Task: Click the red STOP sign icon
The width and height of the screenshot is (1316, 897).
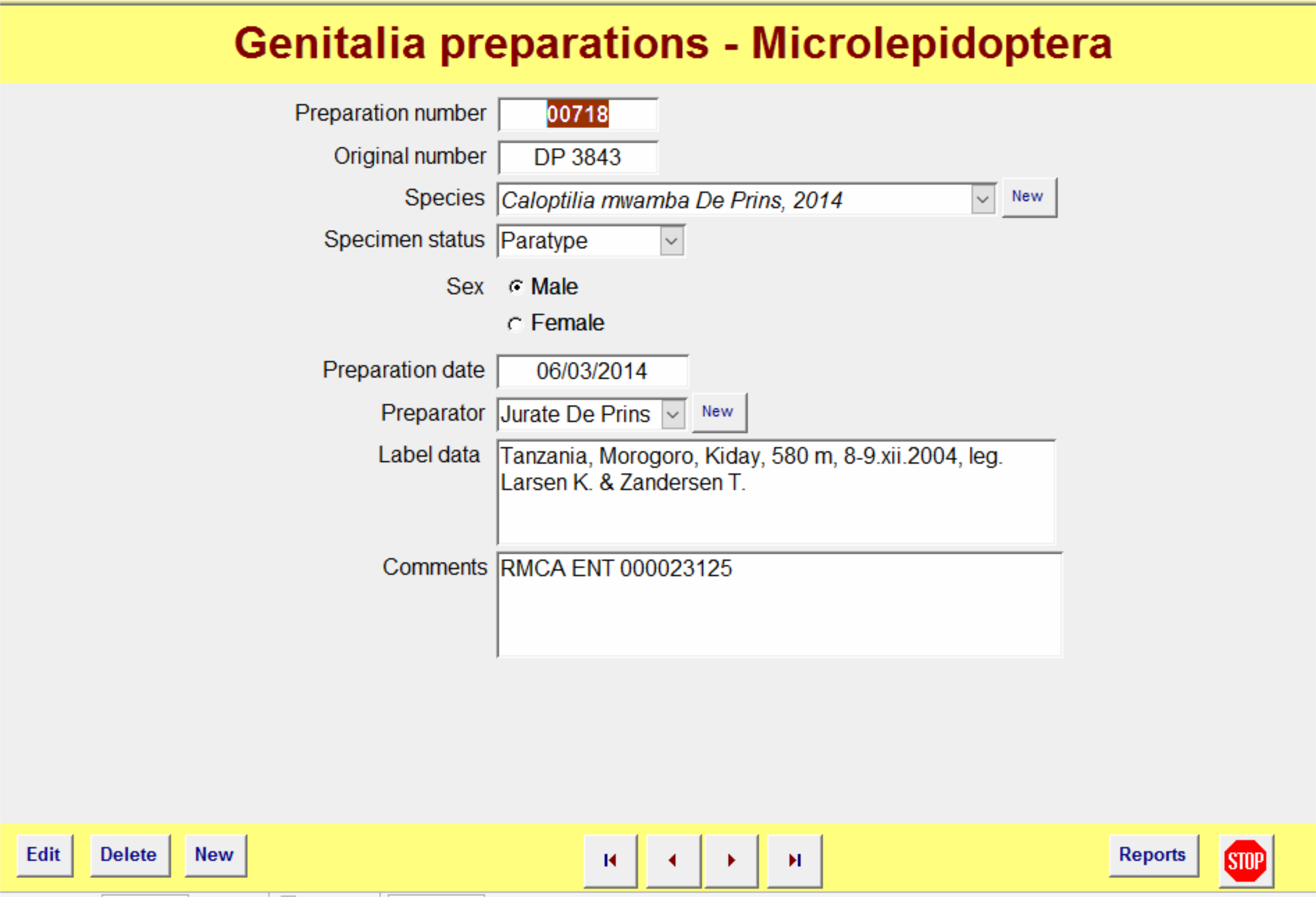Action: pyautogui.click(x=1245, y=861)
